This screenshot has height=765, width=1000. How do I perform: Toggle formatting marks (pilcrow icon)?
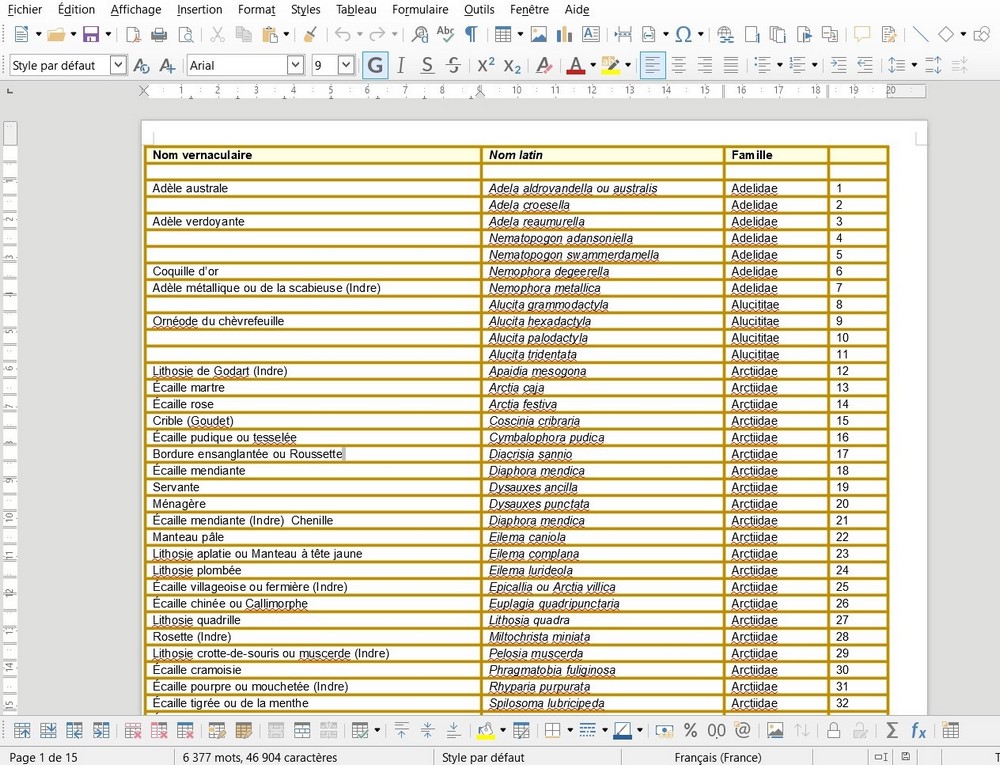(471, 34)
